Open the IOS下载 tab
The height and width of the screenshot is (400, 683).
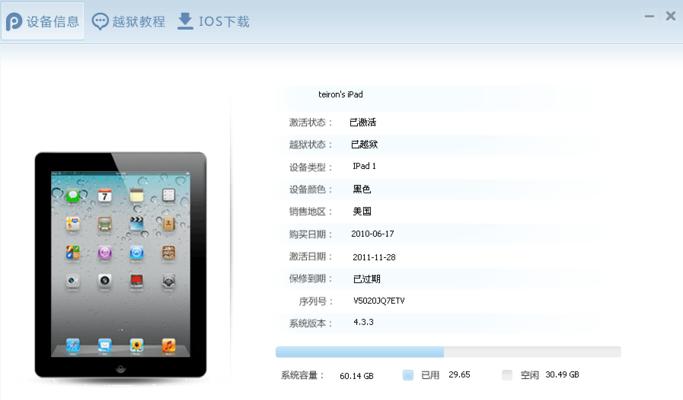[x=213, y=21]
